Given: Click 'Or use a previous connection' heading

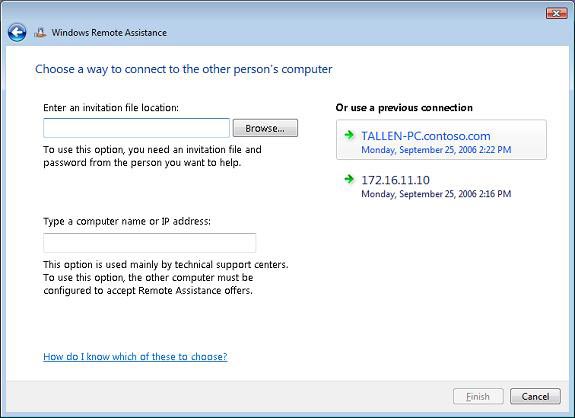Looking at the screenshot, I should click(x=404, y=108).
